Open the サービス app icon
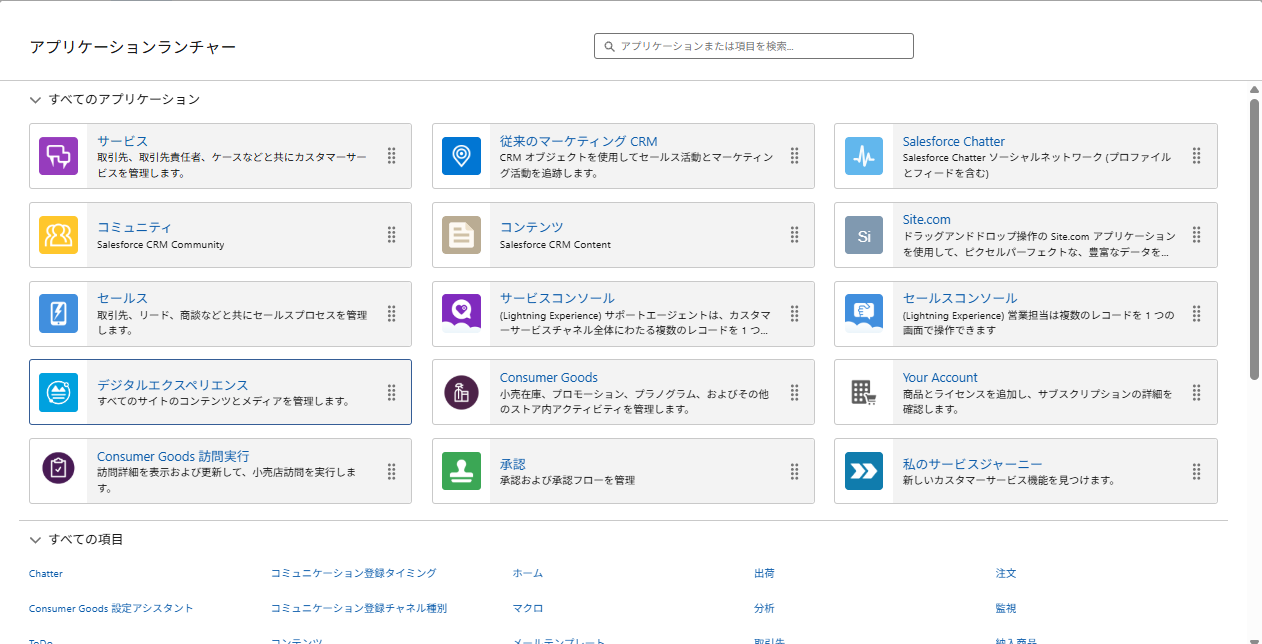This screenshot has height=644, width=1262. [x=58, y=156]
